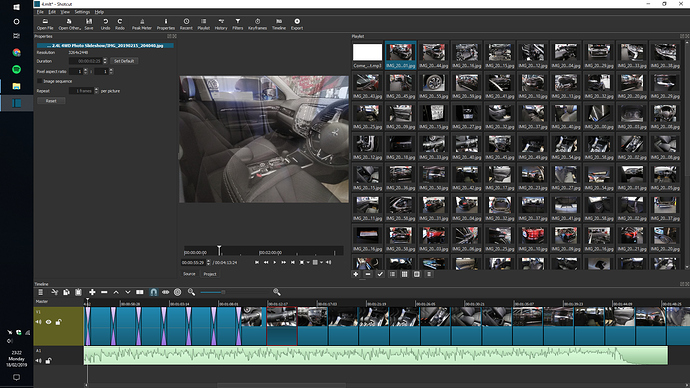Lift the selected clip using the up arrow
690x388 pixels.
(x=116, y=292)
